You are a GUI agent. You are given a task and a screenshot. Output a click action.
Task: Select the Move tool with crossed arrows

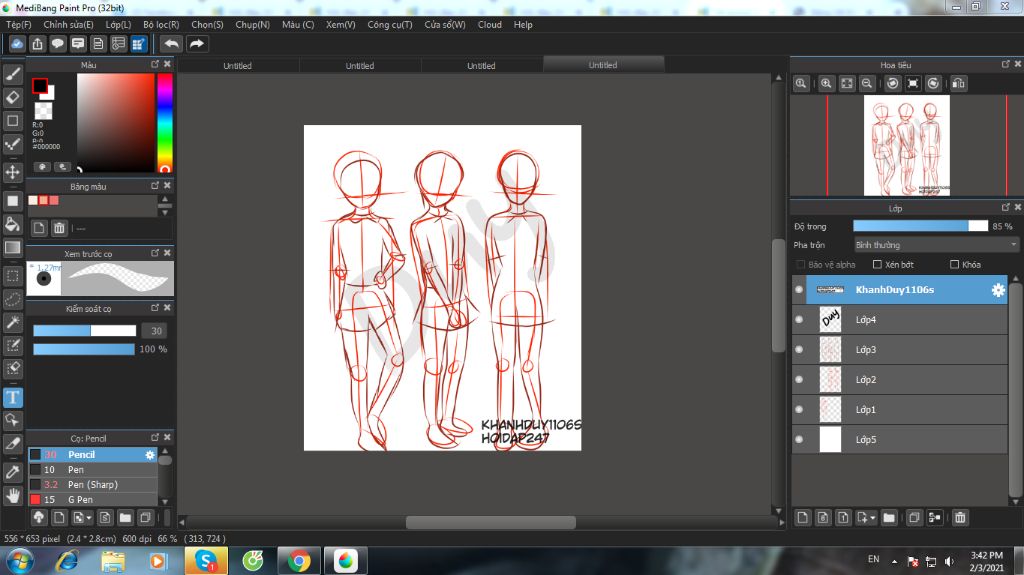click(x=12, y=172)
